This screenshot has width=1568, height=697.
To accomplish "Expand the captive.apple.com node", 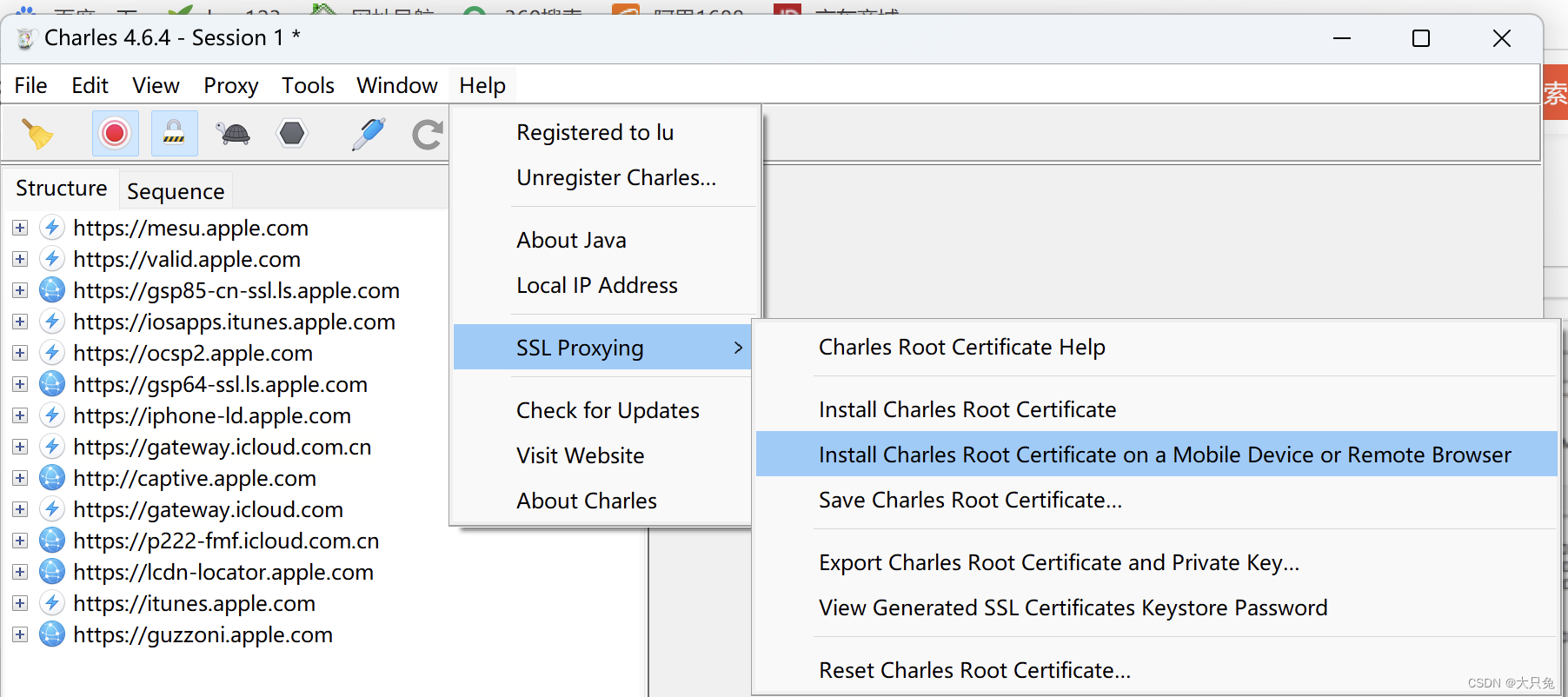I will pos(20,478).
